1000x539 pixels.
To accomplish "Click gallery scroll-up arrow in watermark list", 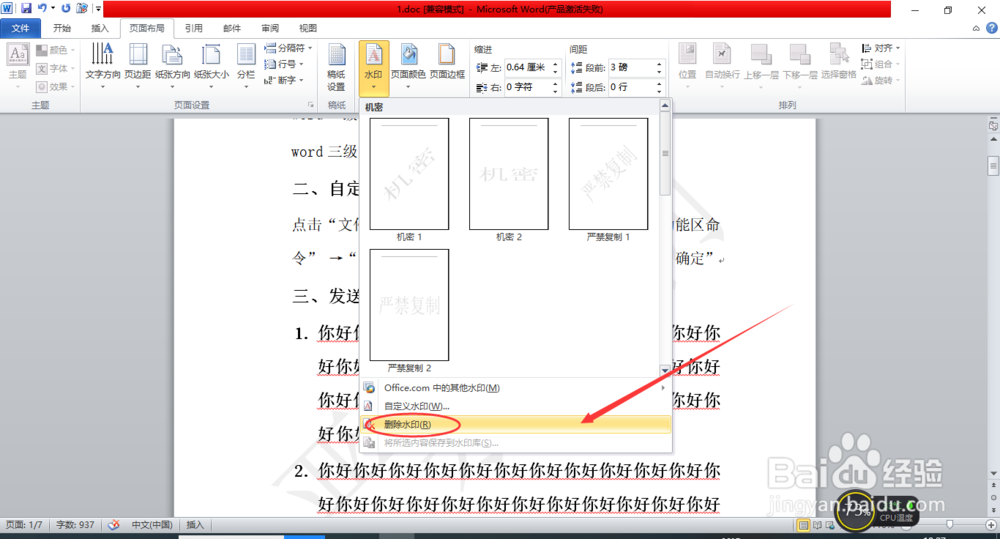I will (665, 105).
